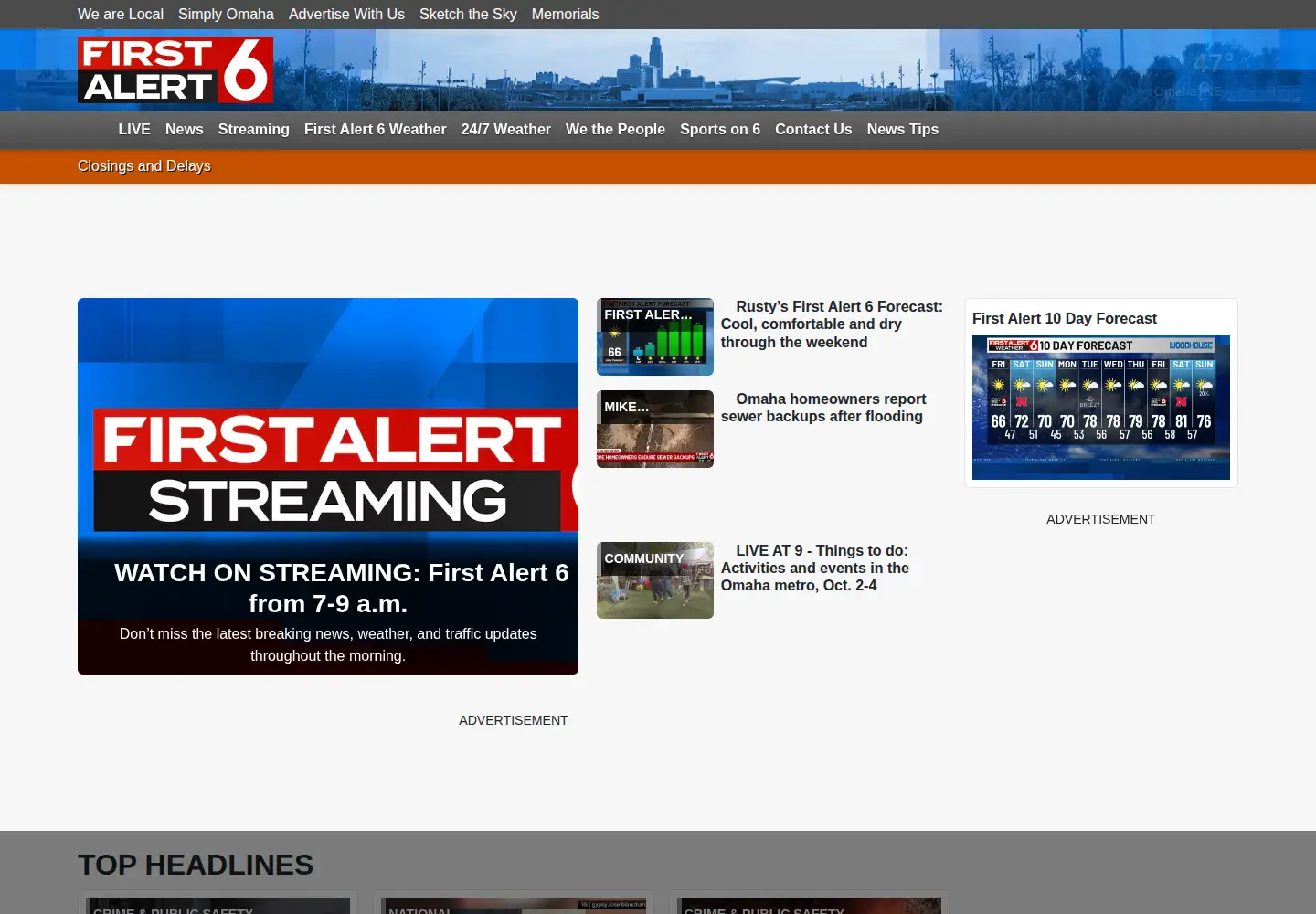The height and width of the screenshot is (914, 1316).
Task: Open LIVE AT 9 Things to do article
Action: [x=815, y=568]
